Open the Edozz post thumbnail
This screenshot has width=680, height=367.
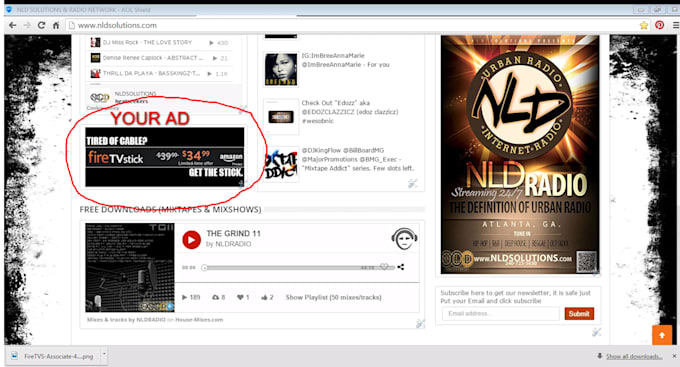(281, 117)
